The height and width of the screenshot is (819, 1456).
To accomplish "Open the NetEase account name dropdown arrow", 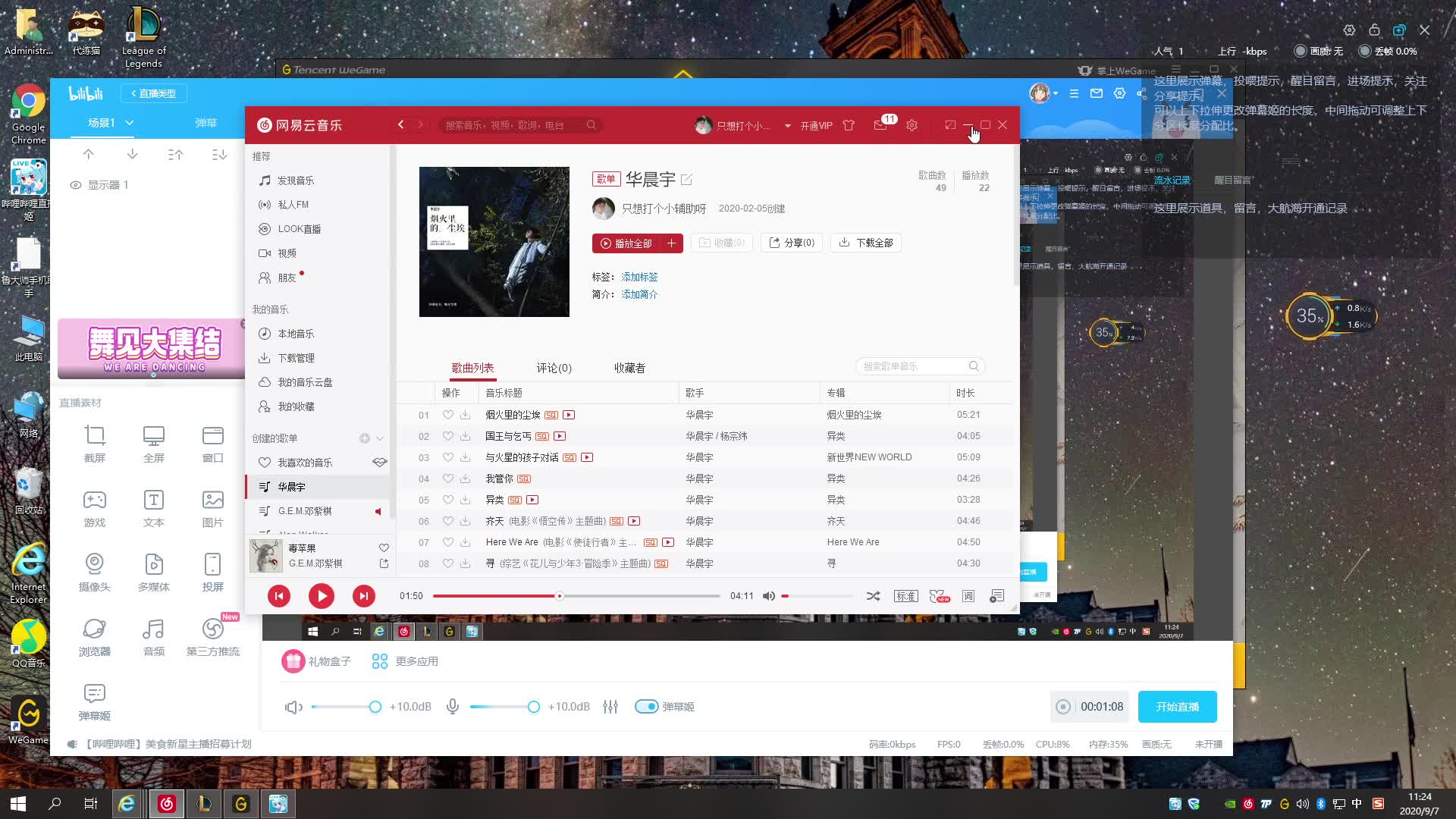I will point(788,126).
